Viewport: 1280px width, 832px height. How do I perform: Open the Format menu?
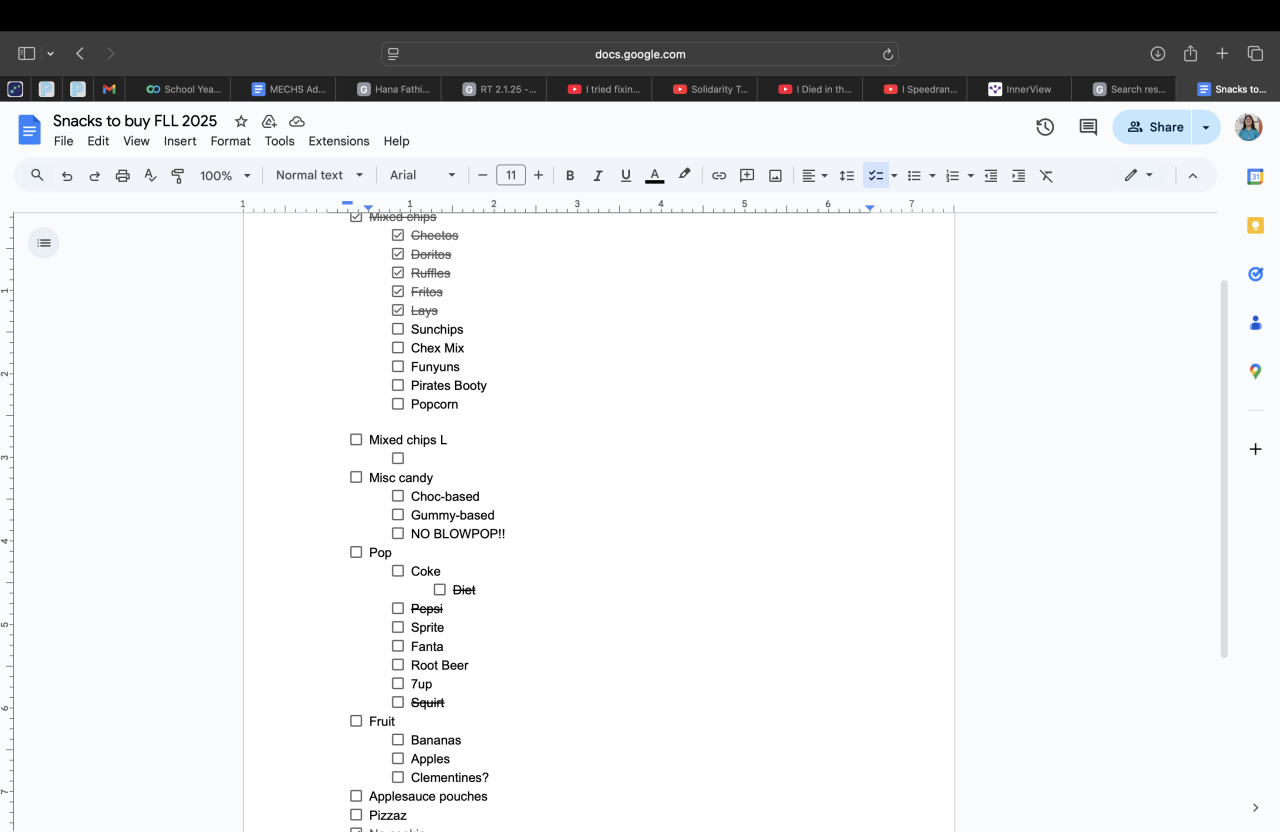point(230,141)
